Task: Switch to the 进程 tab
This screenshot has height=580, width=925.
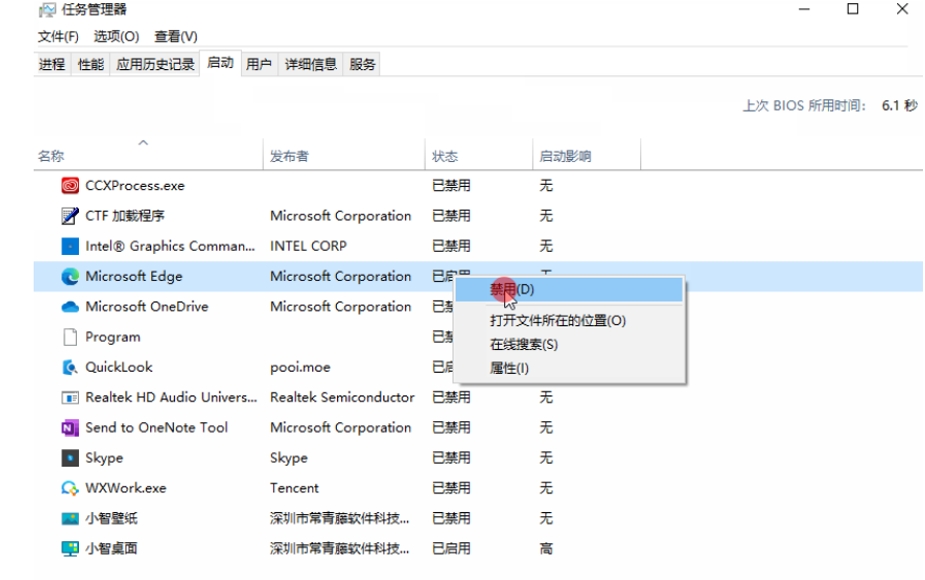Action: click(52, 64)
